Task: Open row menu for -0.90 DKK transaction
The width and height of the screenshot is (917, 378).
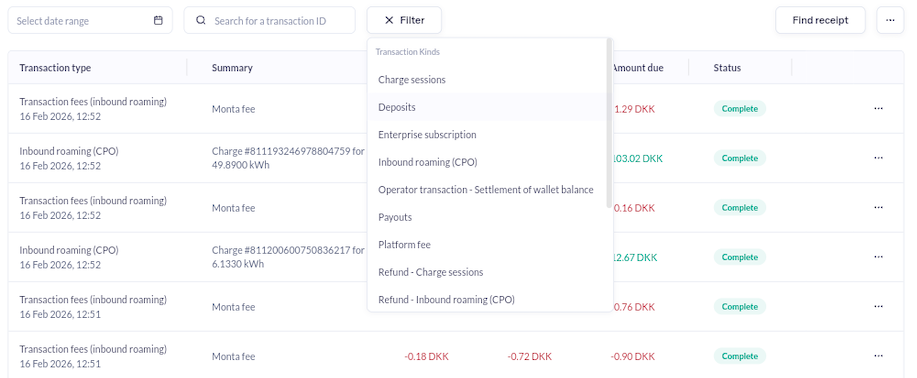Action: pyautogui.click(x=878, y=356)
